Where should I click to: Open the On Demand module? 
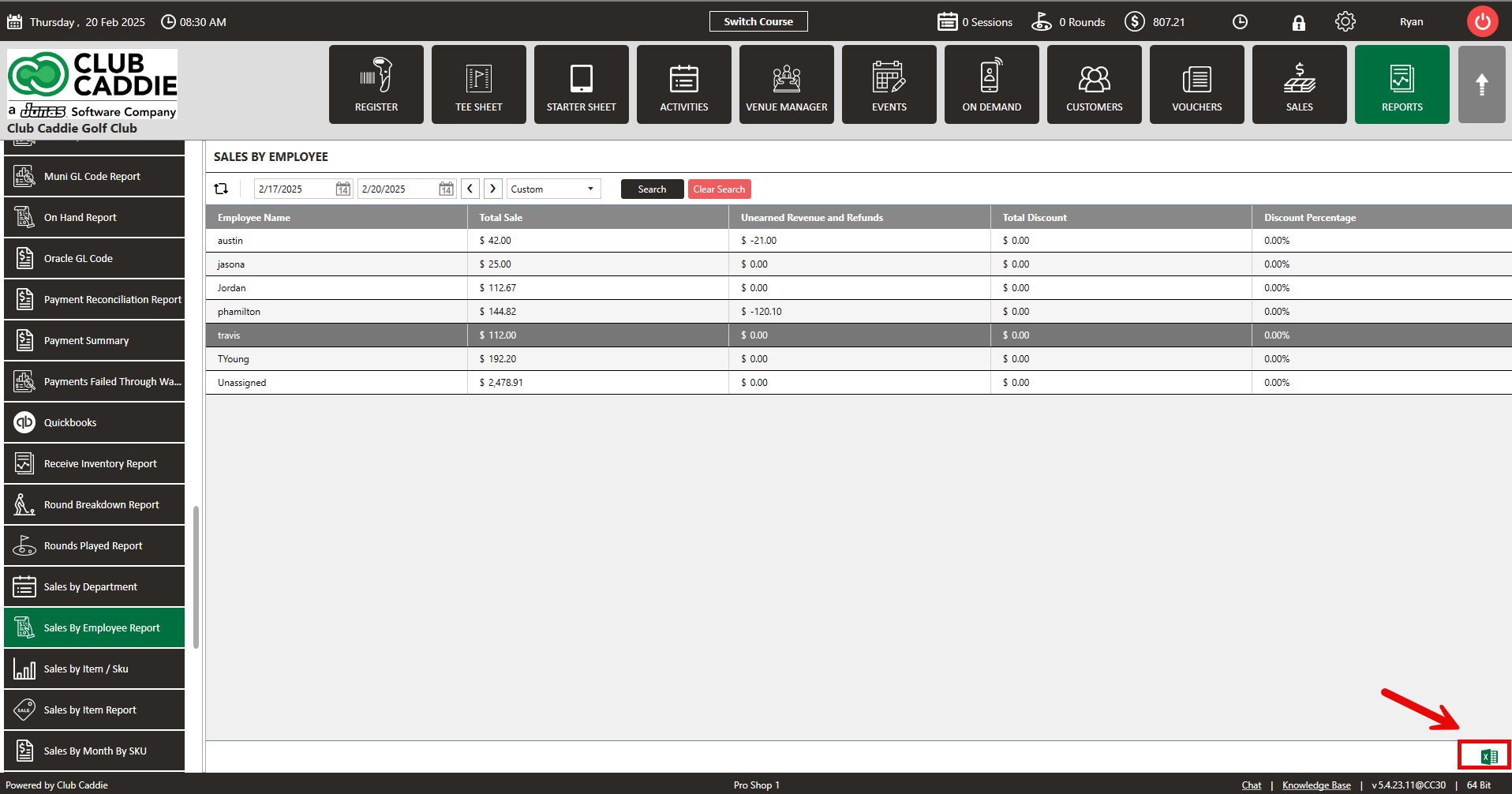pos(992,84)
